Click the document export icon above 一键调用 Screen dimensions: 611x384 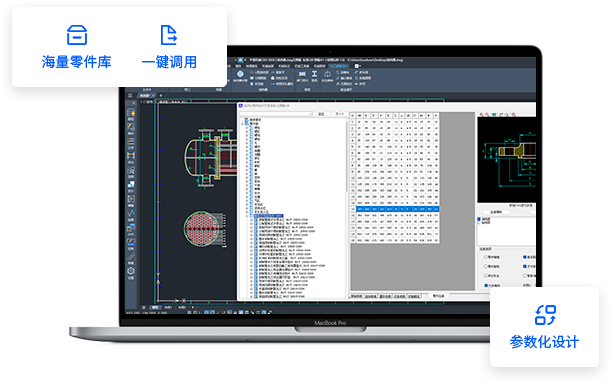(169, 35)
